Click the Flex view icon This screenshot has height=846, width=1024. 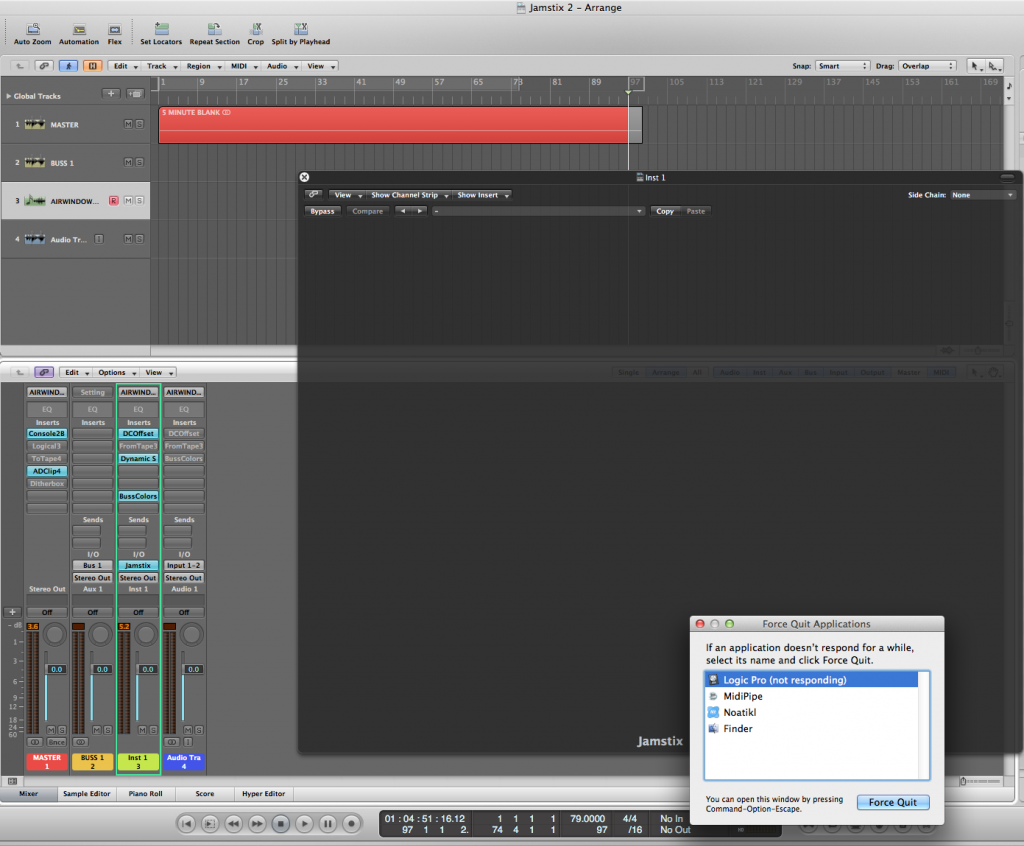[x=115, y=30]
